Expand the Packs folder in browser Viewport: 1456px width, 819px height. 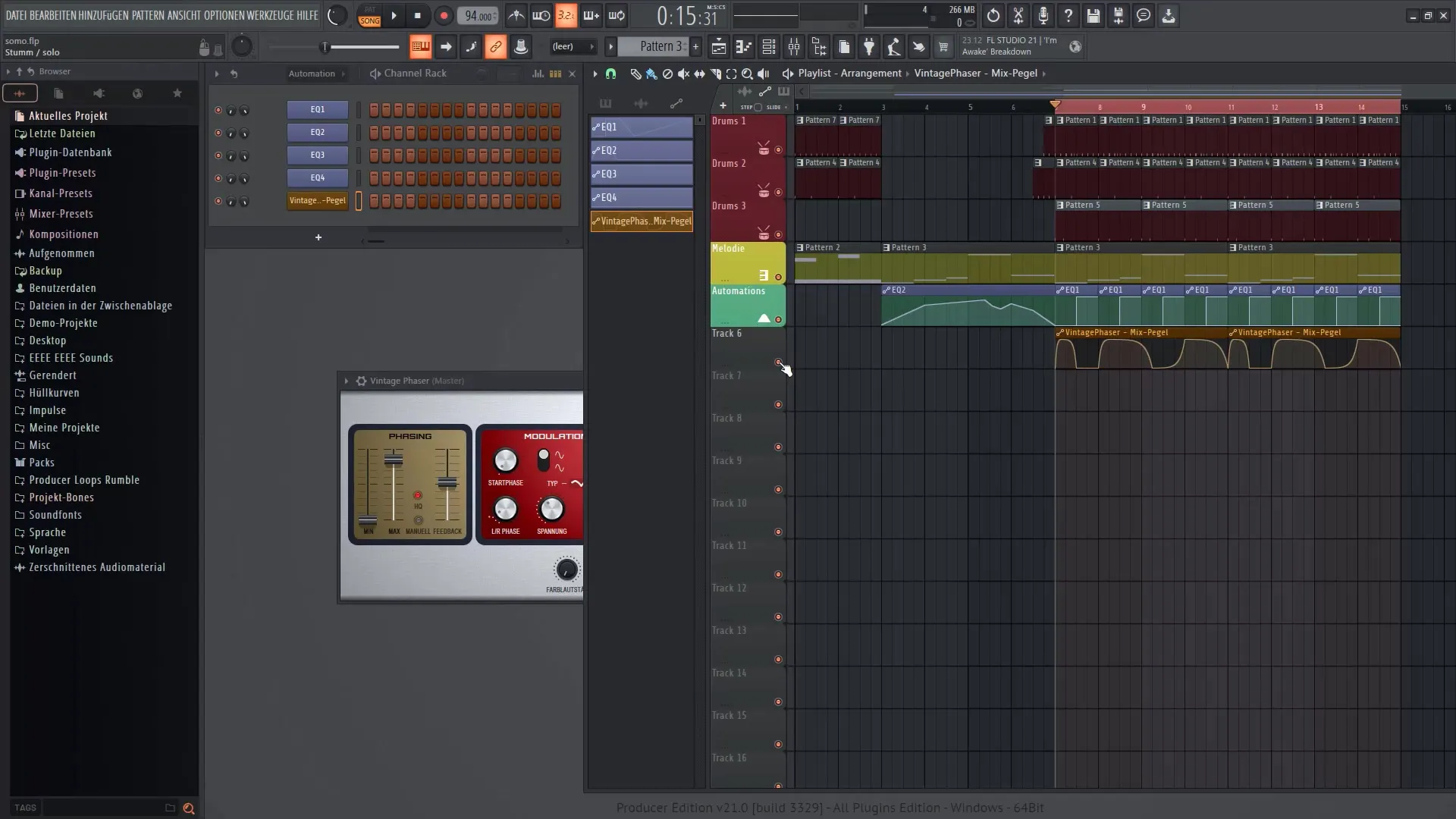click(x=42, y=463)
